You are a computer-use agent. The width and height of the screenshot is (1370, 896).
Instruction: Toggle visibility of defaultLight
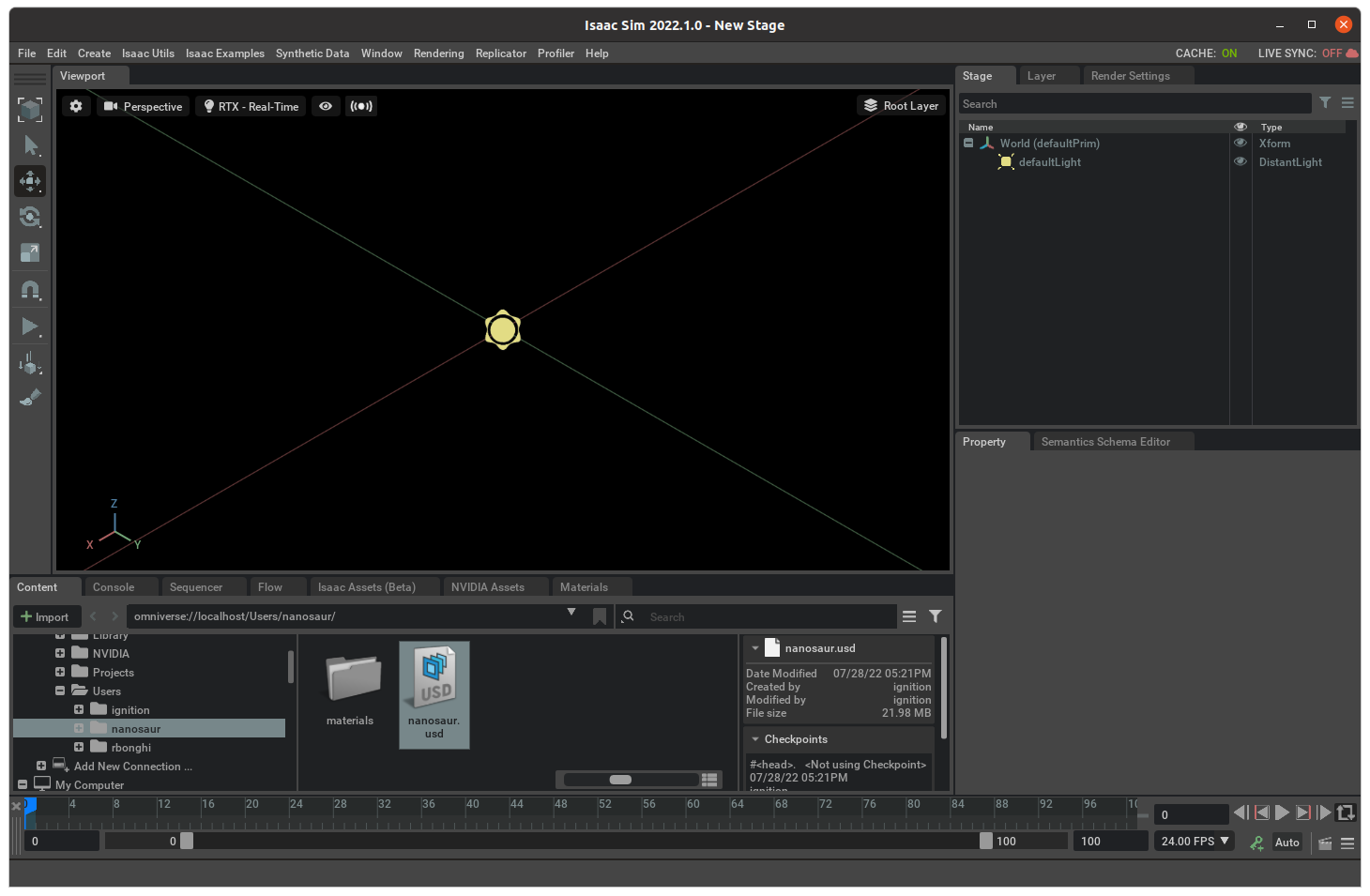coord(1240,161)
